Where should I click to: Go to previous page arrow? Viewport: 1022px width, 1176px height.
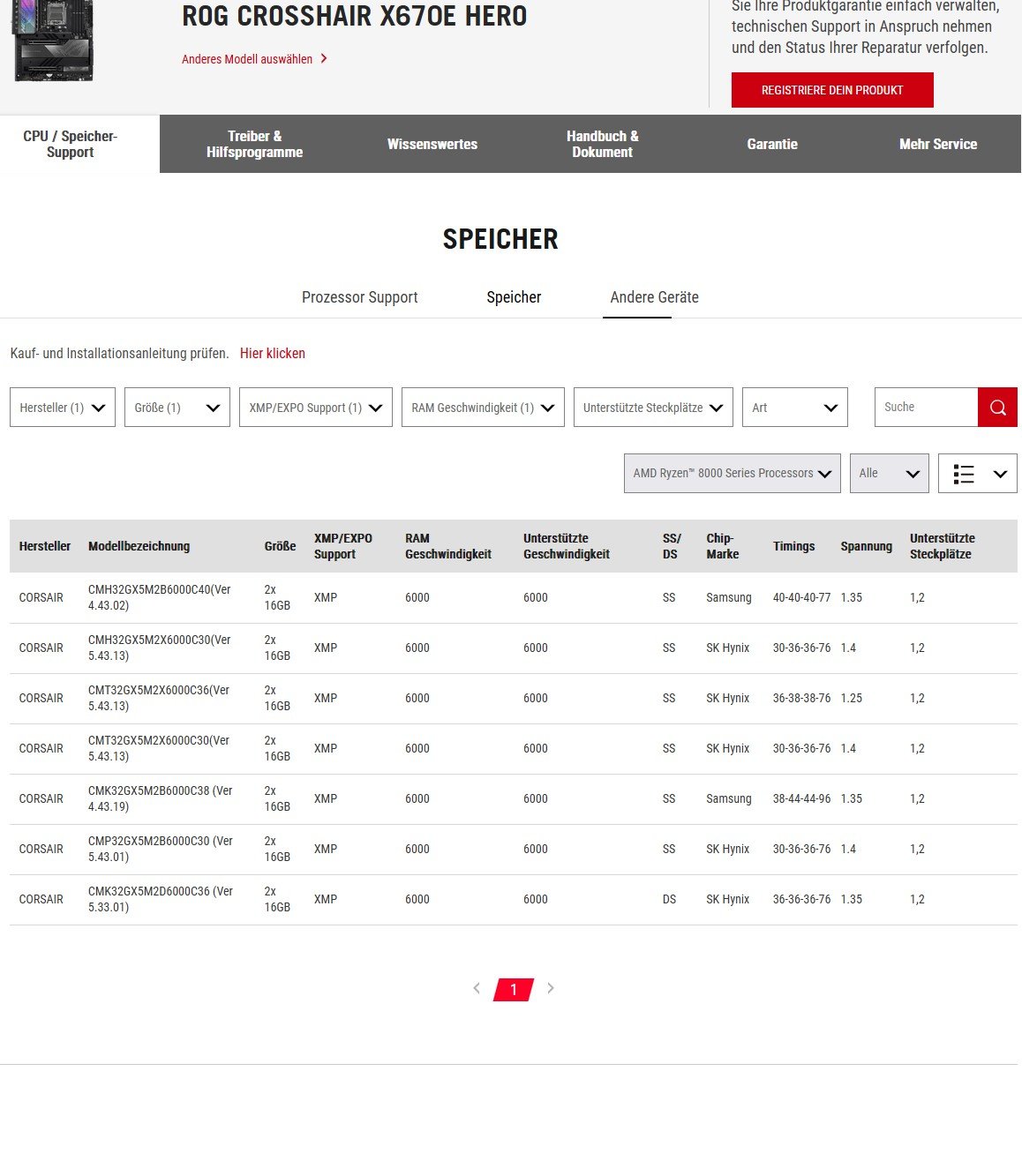click(x=477, y=988)
